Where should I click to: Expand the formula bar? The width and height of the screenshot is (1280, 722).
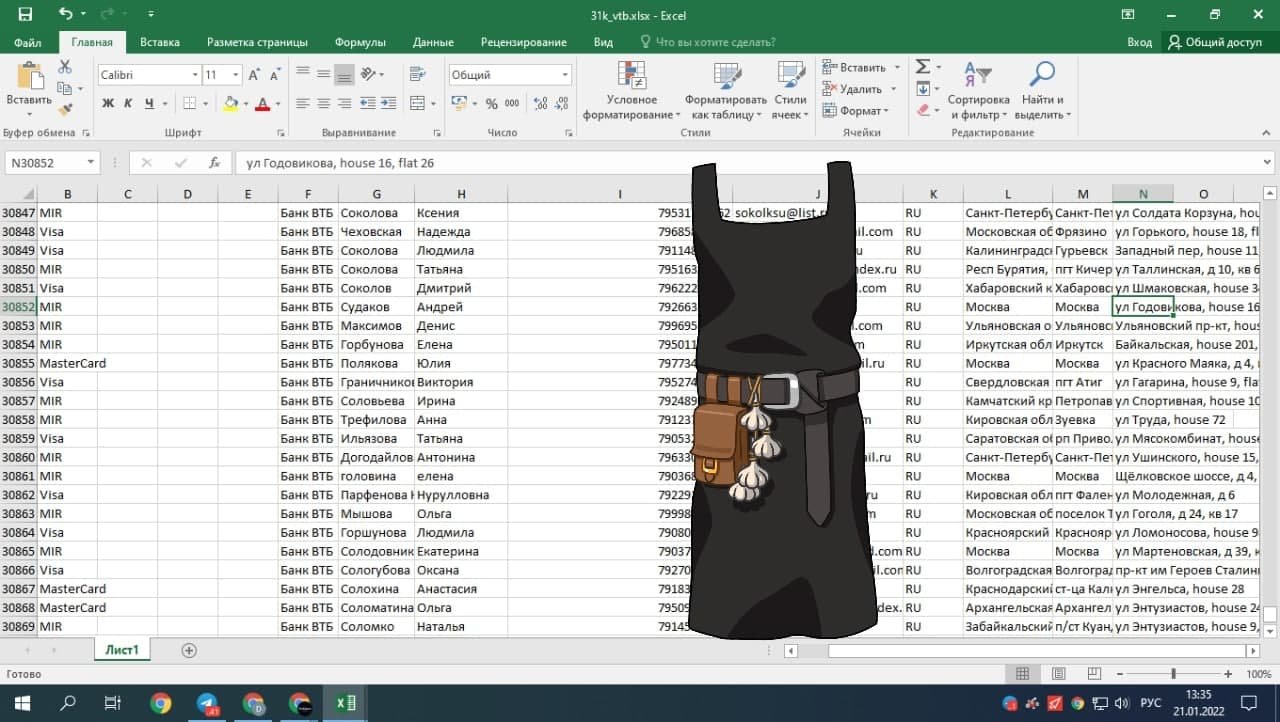pos(1268,162)
